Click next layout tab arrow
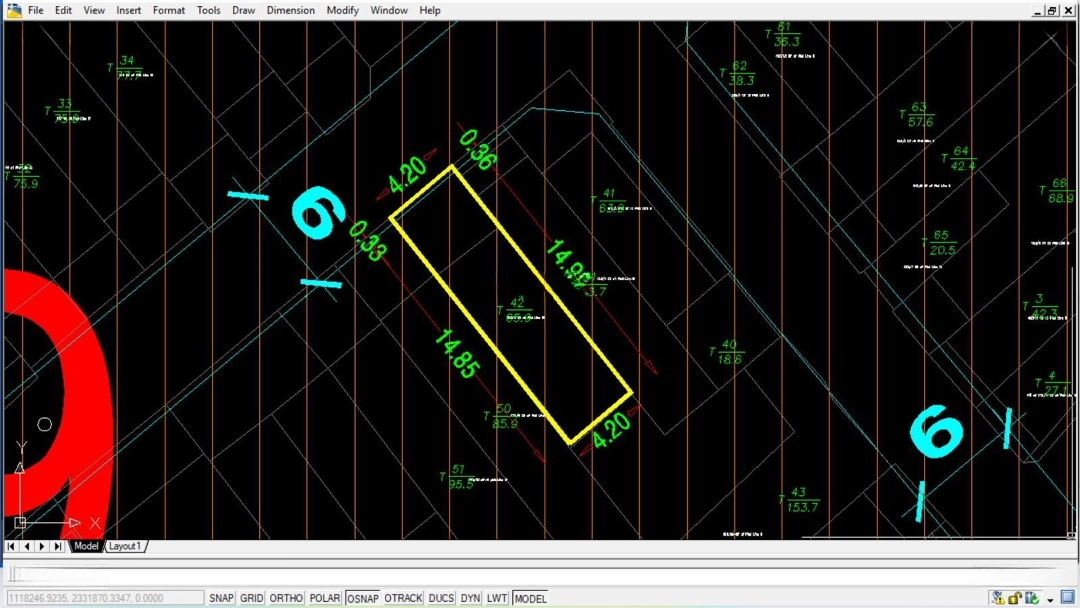 (x=42, y=547)
